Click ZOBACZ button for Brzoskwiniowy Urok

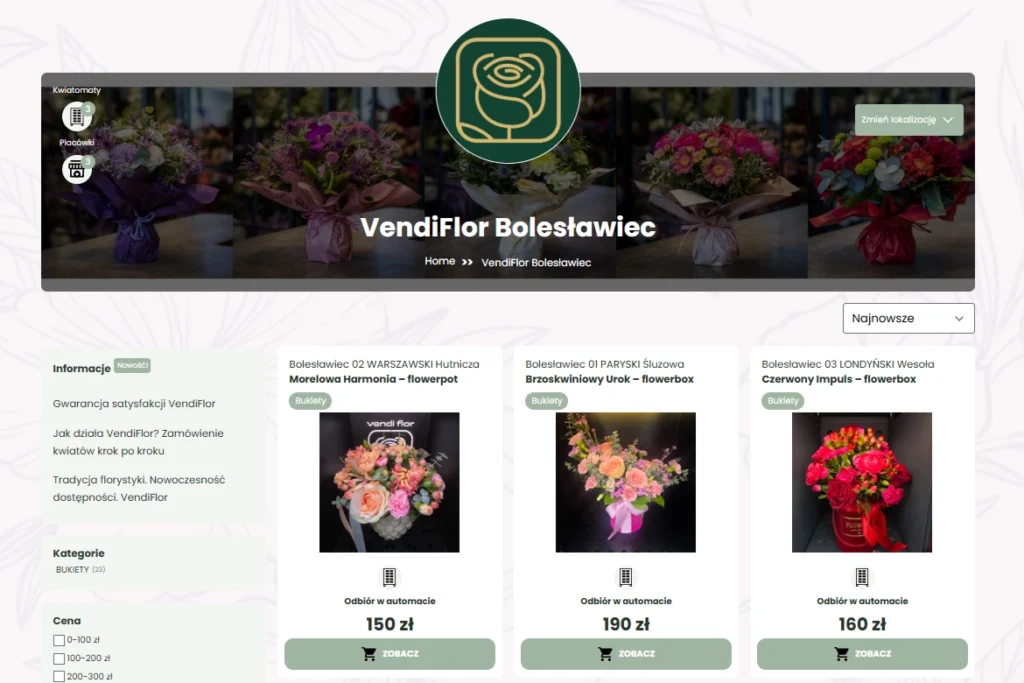tap(626, 654)
